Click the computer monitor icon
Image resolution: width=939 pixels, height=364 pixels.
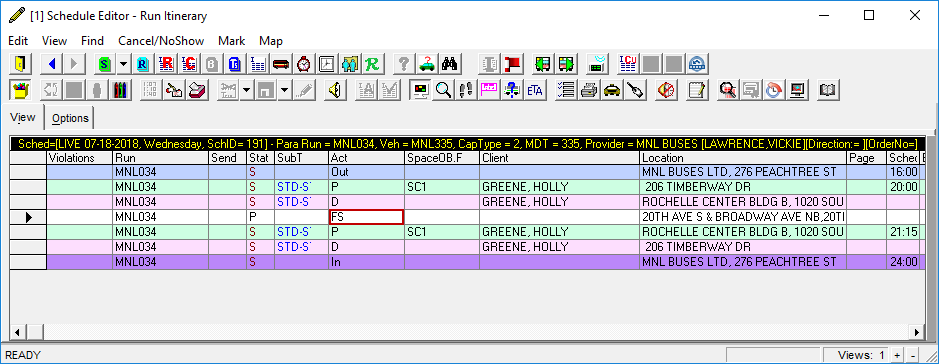[x=797, y=90]
